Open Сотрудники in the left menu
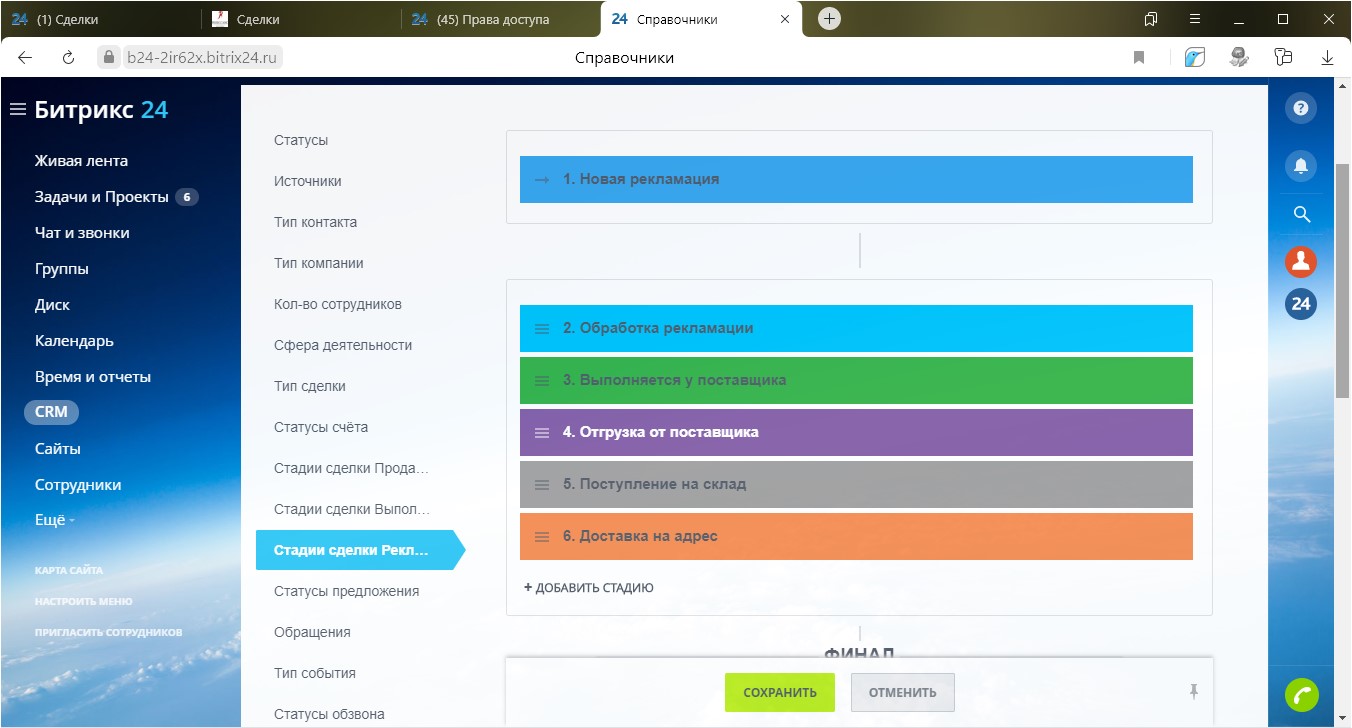Image resolution: width=1352 pixels, height=728 pixels. 78,485
